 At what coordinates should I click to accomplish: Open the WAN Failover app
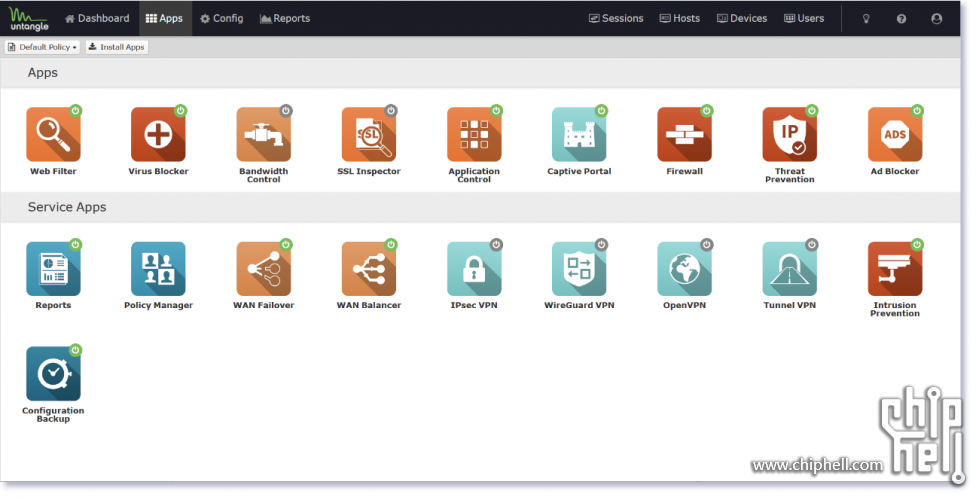tap(263, 269)
